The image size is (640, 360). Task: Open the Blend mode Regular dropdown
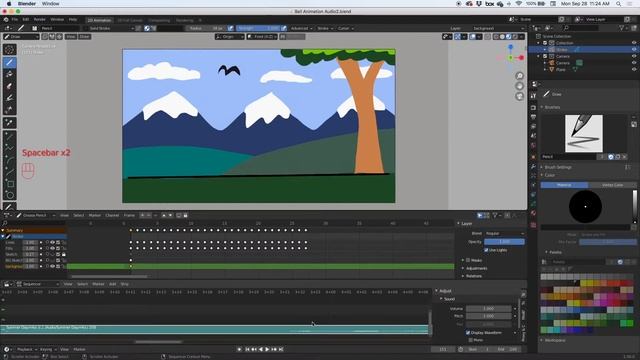[x=504, y=233]
